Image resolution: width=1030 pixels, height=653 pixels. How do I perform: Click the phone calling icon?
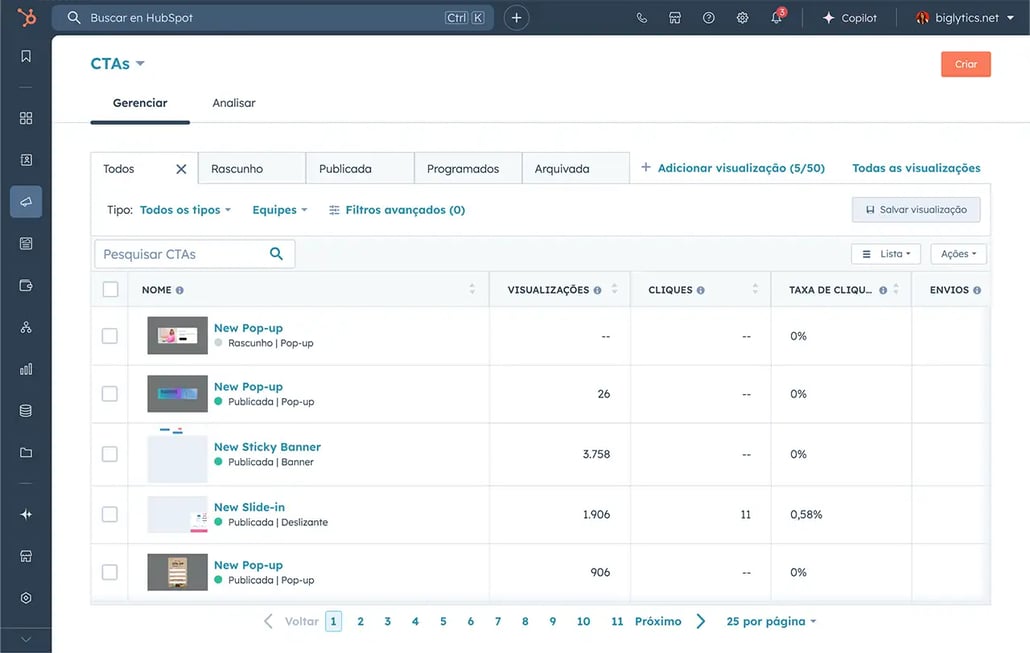click(642, 18)
